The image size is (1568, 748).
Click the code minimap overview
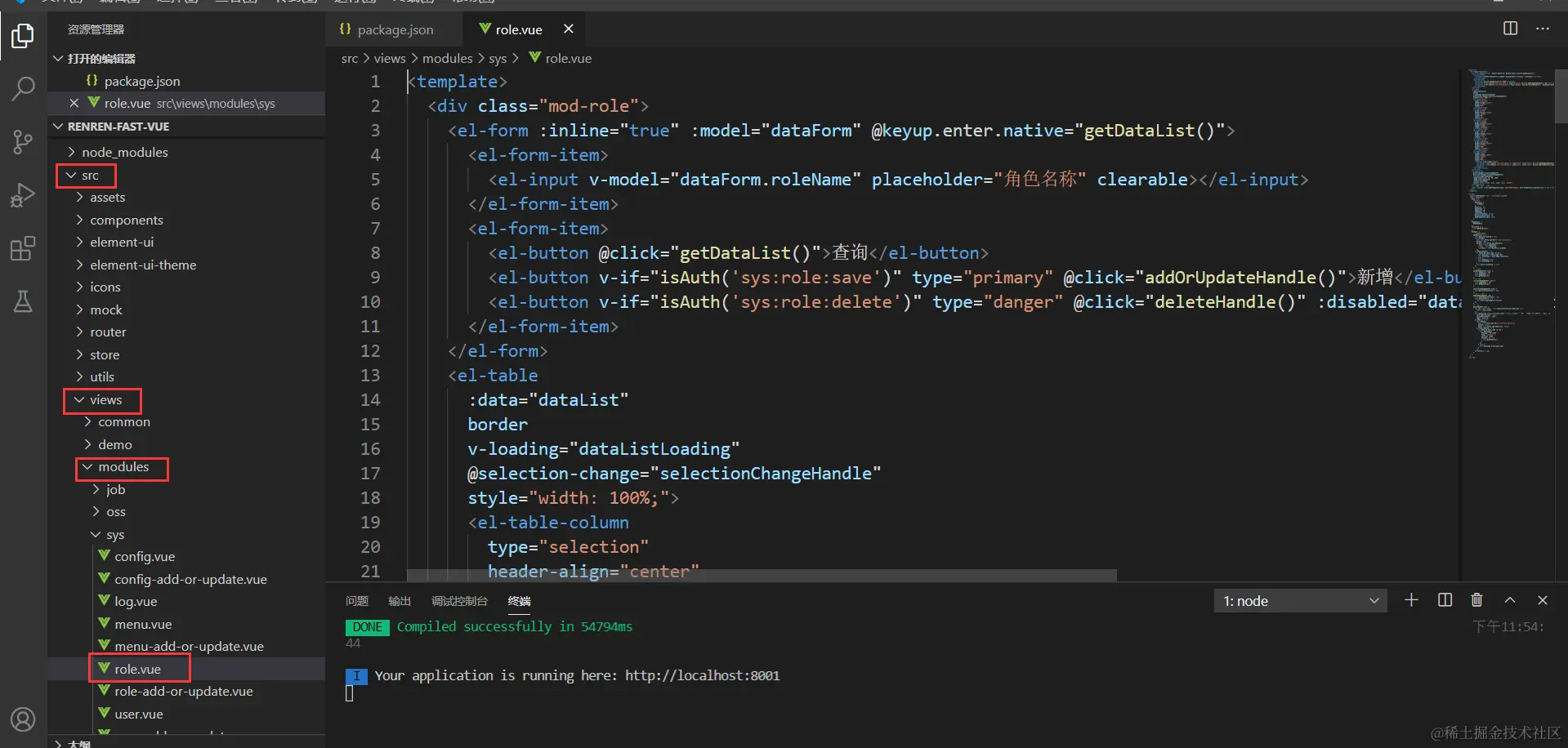1510,216
